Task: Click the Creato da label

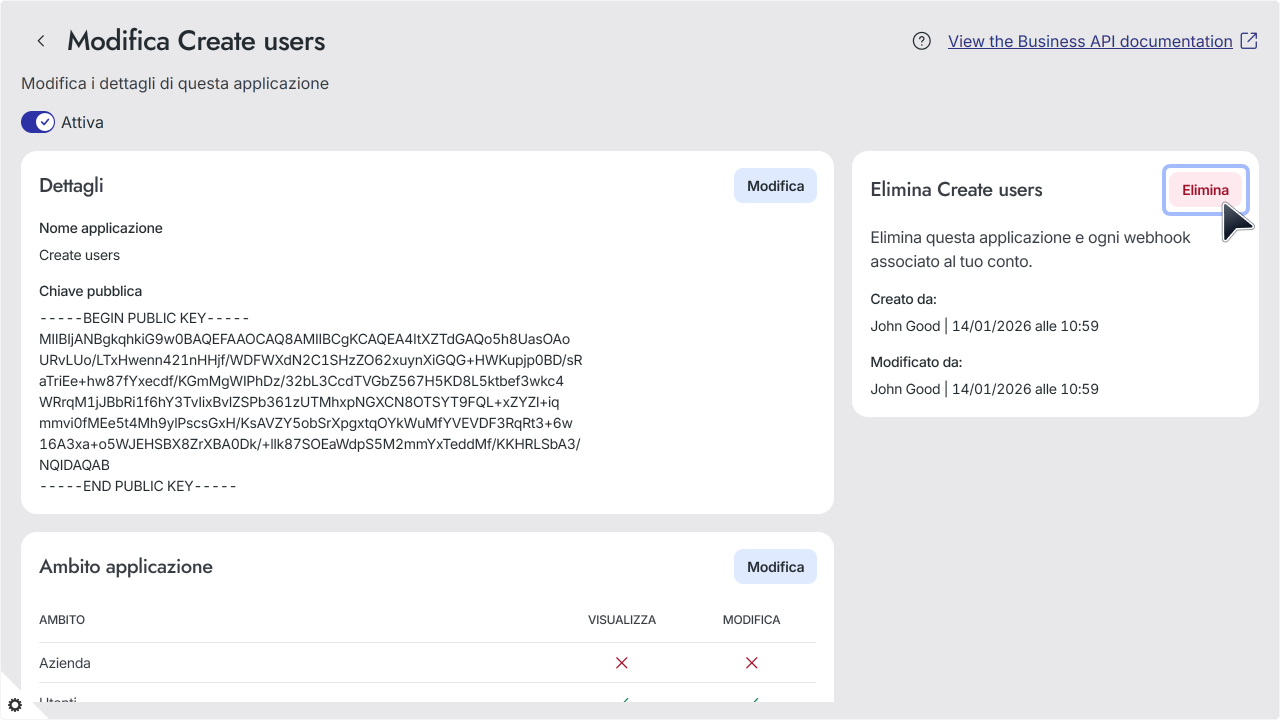Action: click(x=903, y=299)
